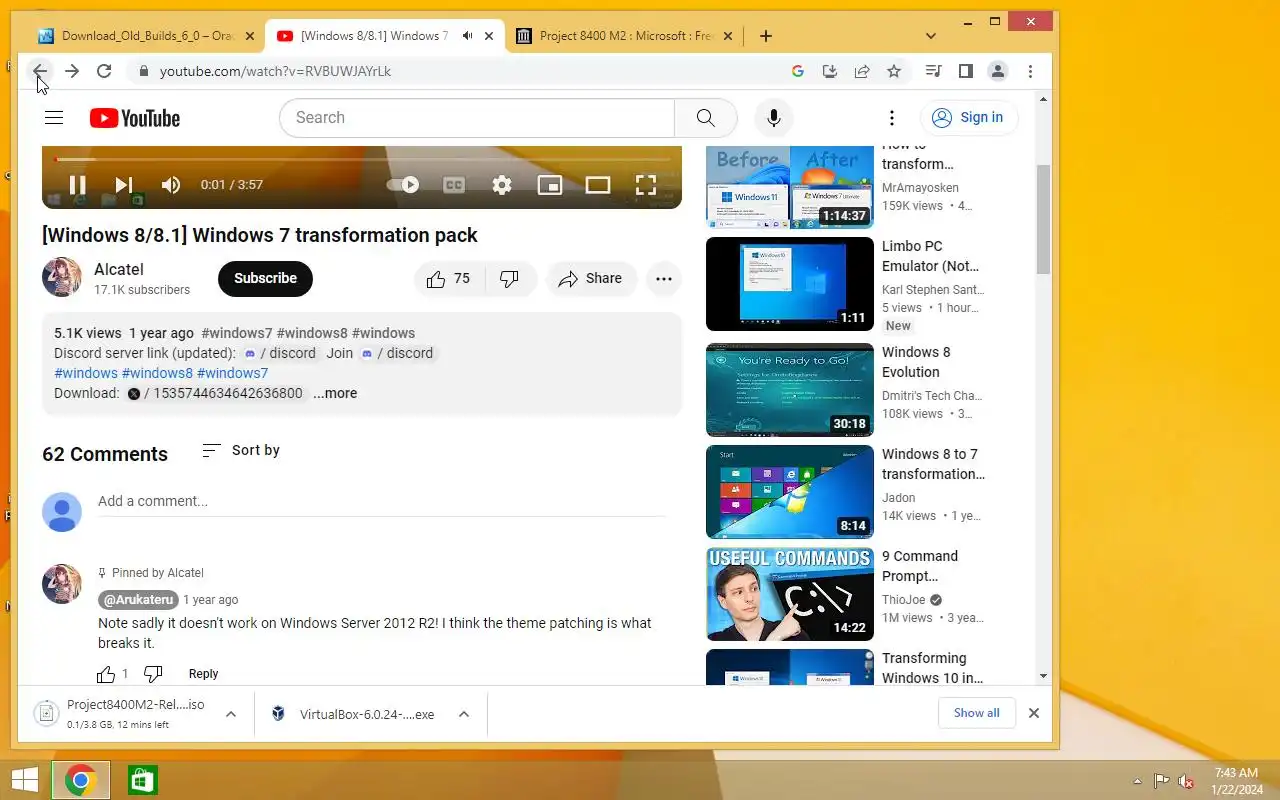Open YouTube hamburger guide menu
1280x800 pixels.
[54, 118]
